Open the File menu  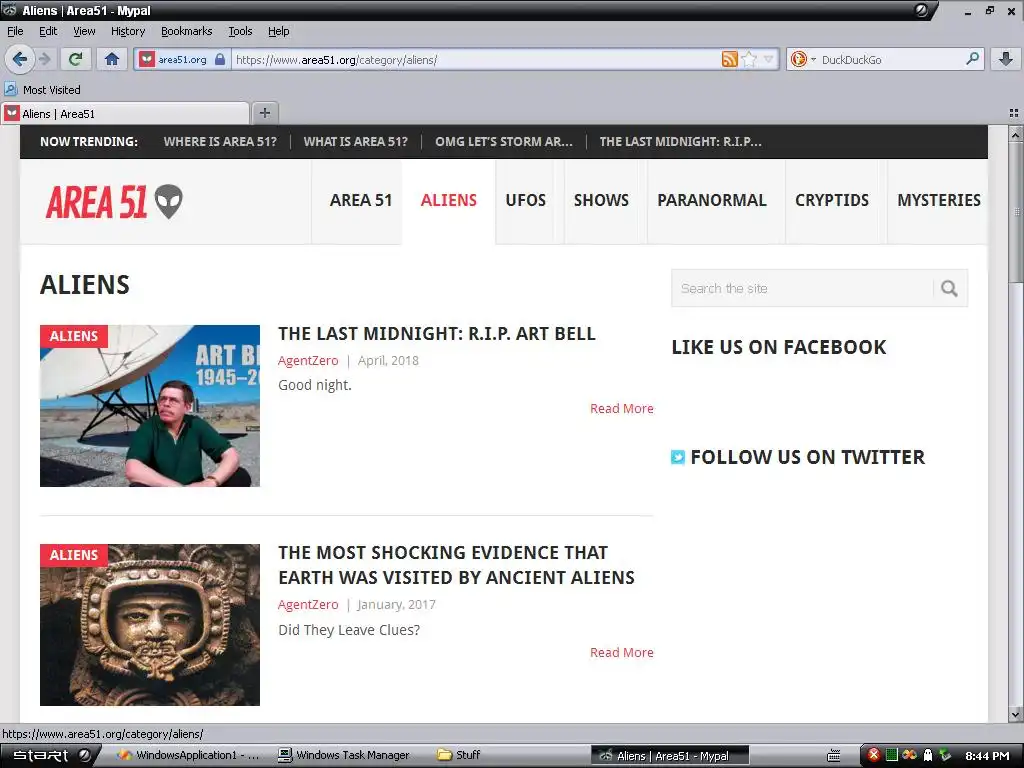pos(15,31)
